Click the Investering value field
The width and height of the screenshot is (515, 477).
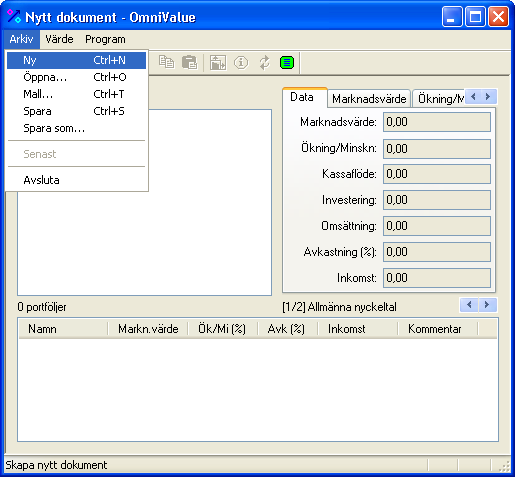(x=437, y=200)
